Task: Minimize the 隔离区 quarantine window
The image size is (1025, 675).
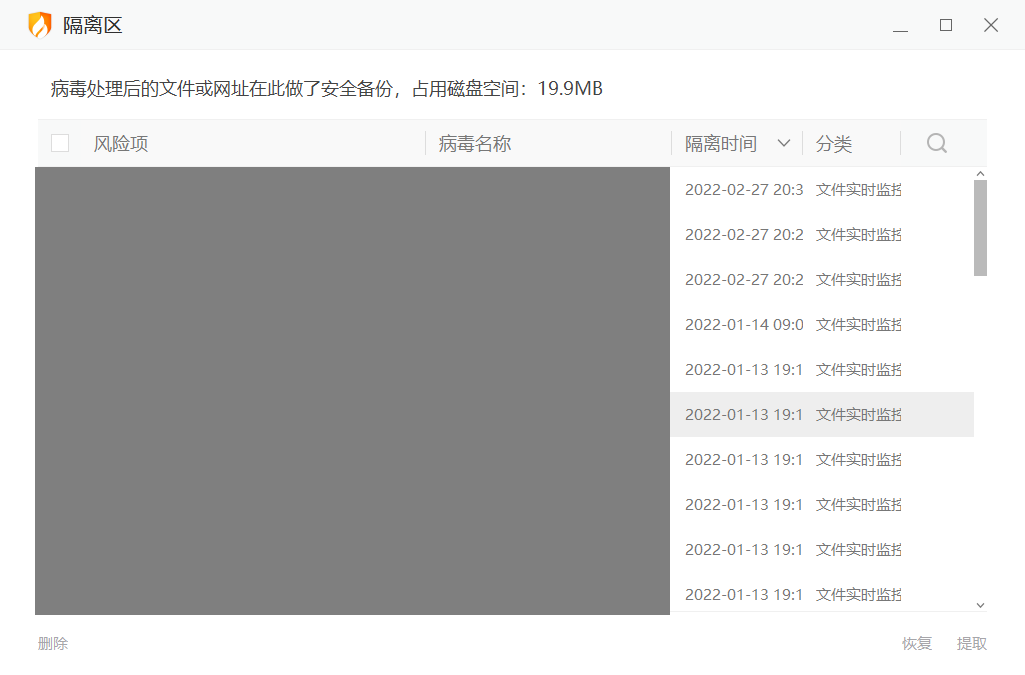Action: (x=900, y=25)
